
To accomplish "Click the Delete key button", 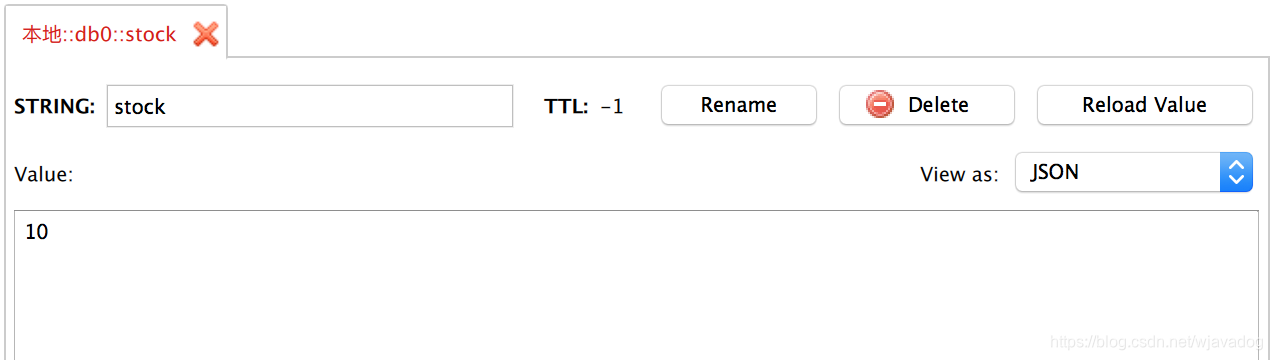I will tap(927, 105).
